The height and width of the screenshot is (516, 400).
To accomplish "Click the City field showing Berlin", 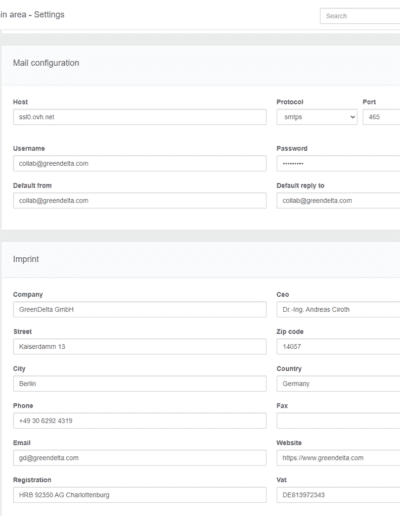I will pyautogui.click(x=140, y=384).
